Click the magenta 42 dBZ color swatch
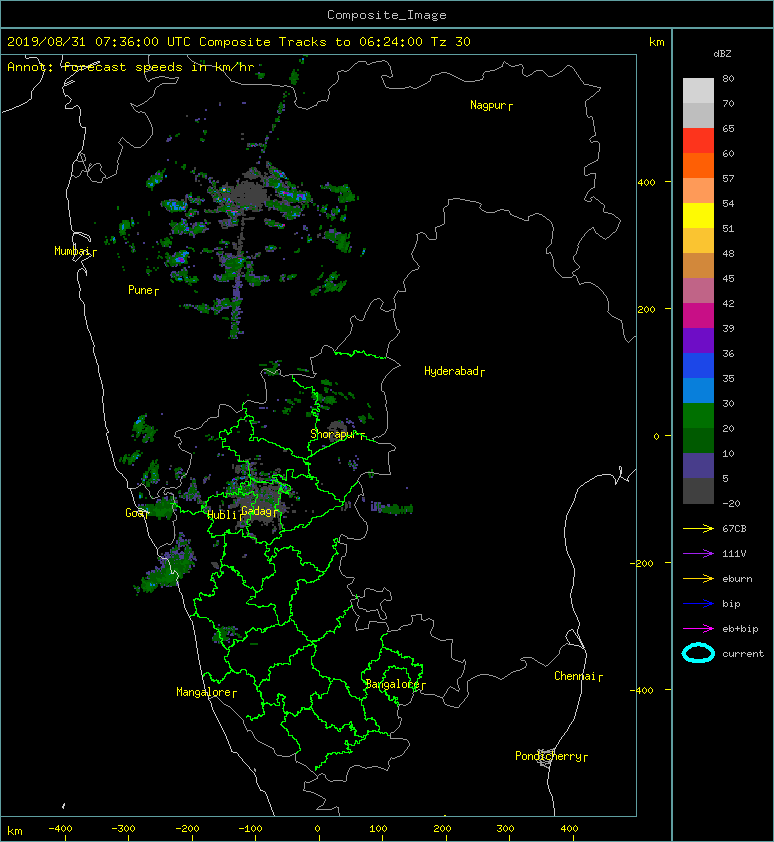Viewport: 774px width, 842px height. [698, 315]
